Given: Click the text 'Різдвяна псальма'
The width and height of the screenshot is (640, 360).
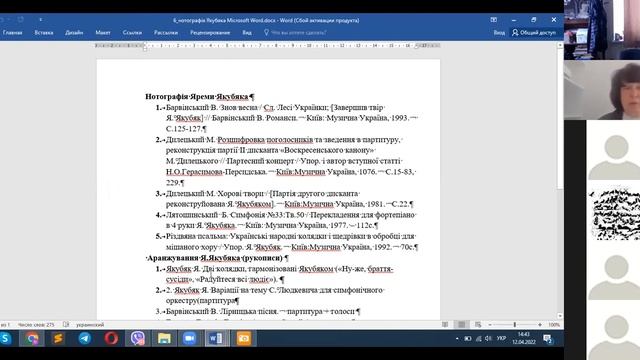Looking at the screenshot, I should coord(196,236).
